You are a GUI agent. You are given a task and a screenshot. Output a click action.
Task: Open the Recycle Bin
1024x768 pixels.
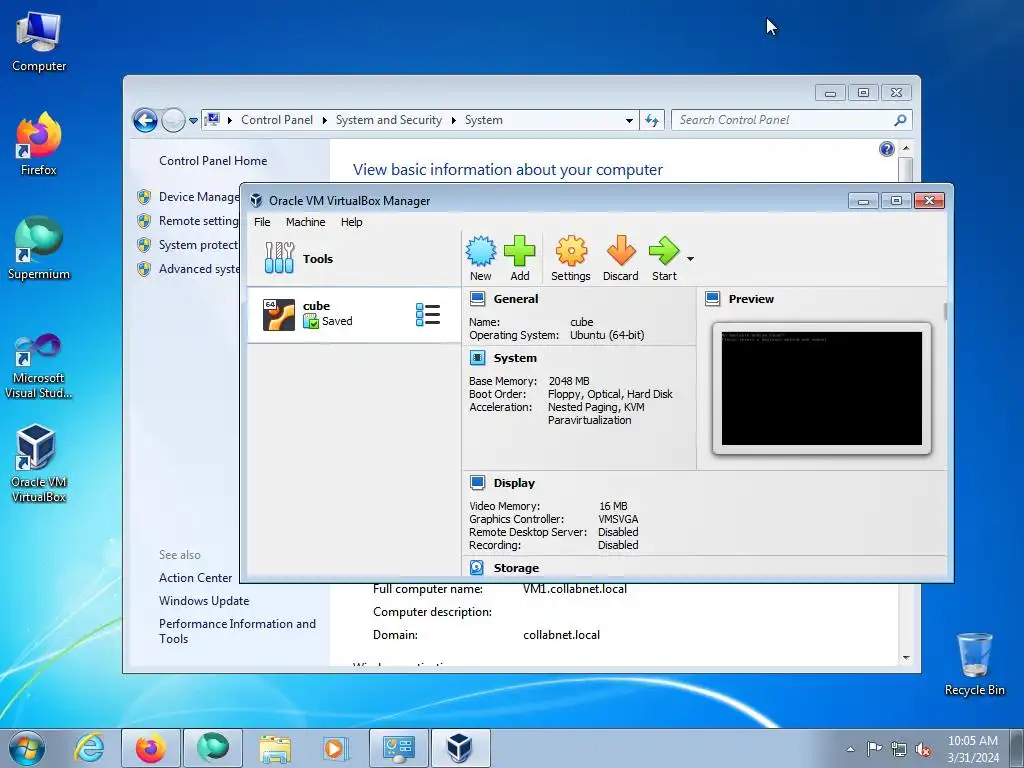click(974, 664)
